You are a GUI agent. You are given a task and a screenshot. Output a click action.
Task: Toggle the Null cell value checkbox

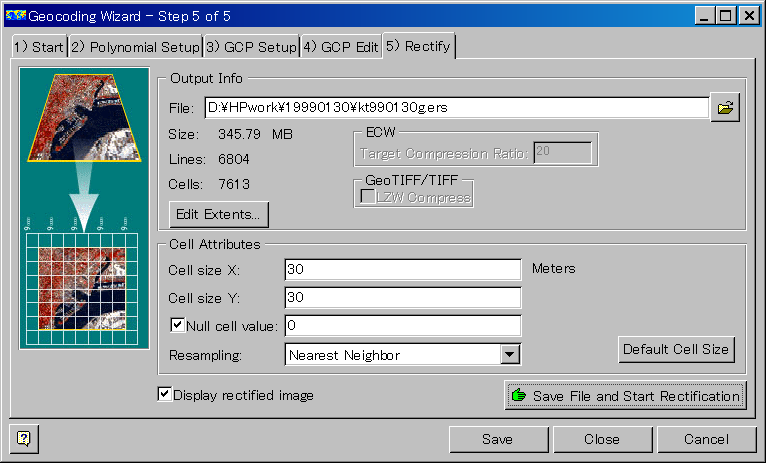(178, 325)
